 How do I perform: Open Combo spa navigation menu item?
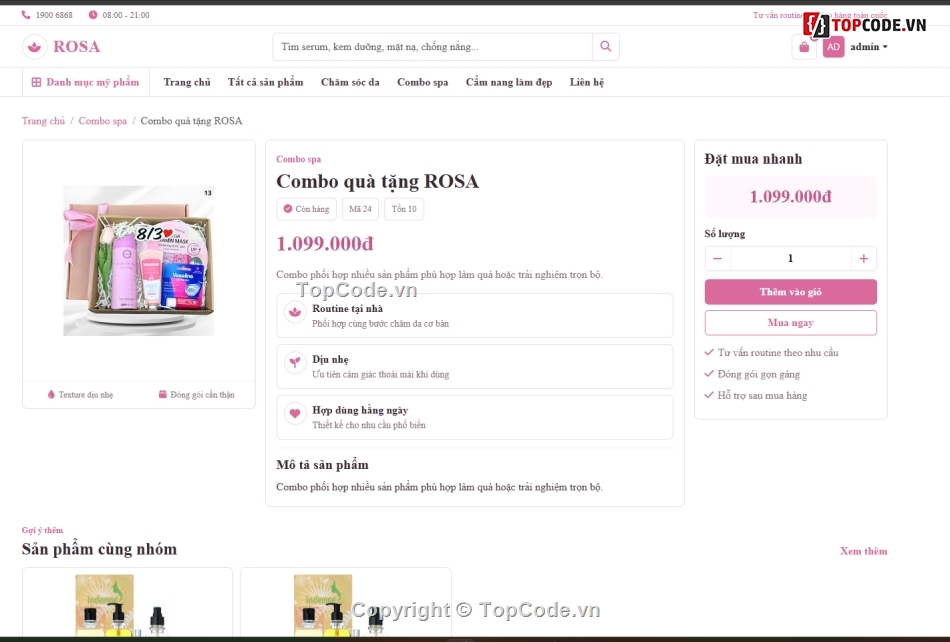click(x=422, y=82)
